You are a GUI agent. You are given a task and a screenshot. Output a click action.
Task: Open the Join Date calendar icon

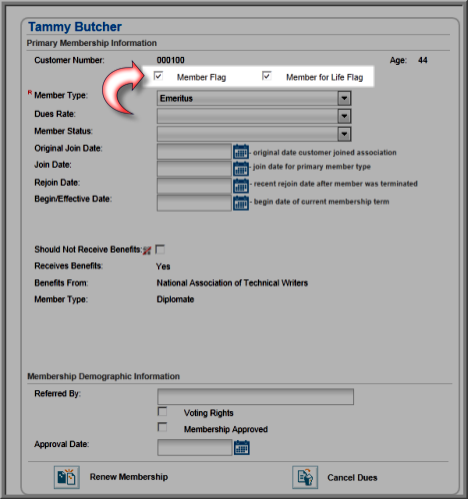click(x=241, y=169)
